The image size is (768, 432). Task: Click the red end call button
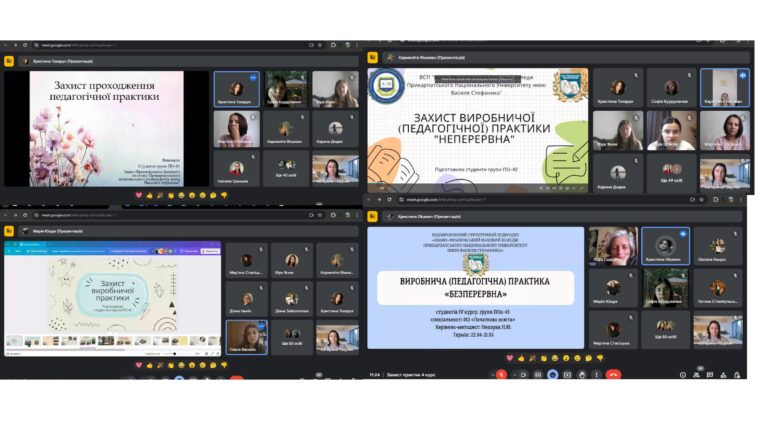(x=613, y=375)
